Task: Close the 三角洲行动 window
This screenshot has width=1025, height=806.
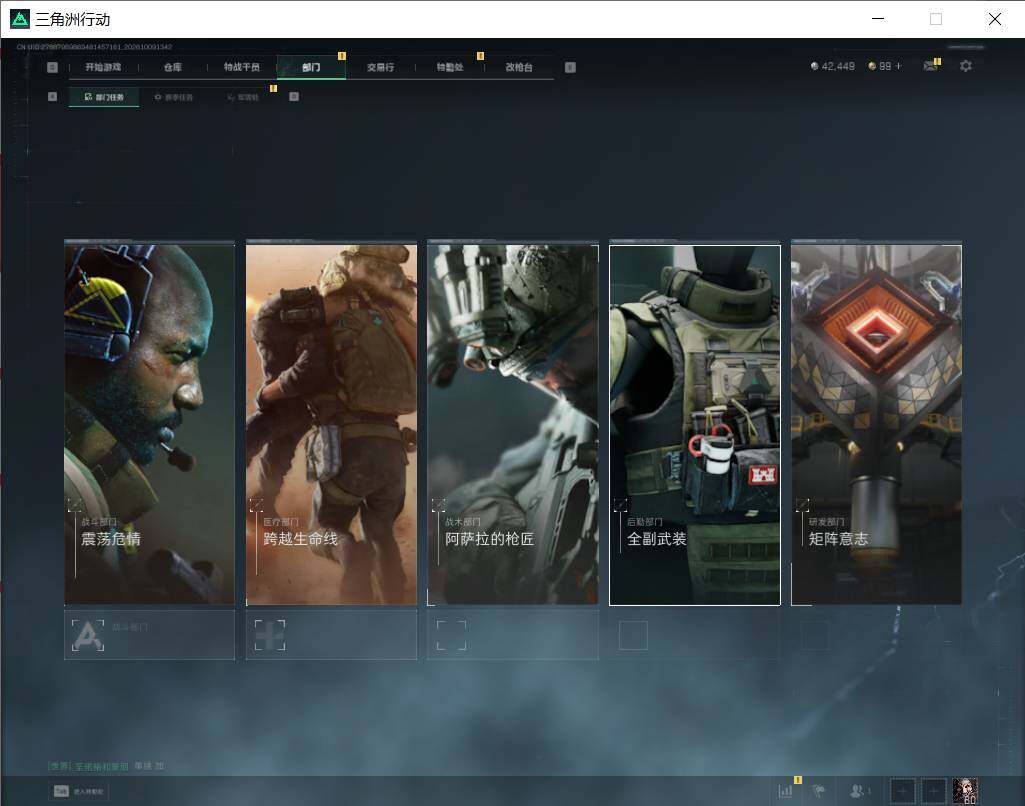Action: (x=994, y=19)
